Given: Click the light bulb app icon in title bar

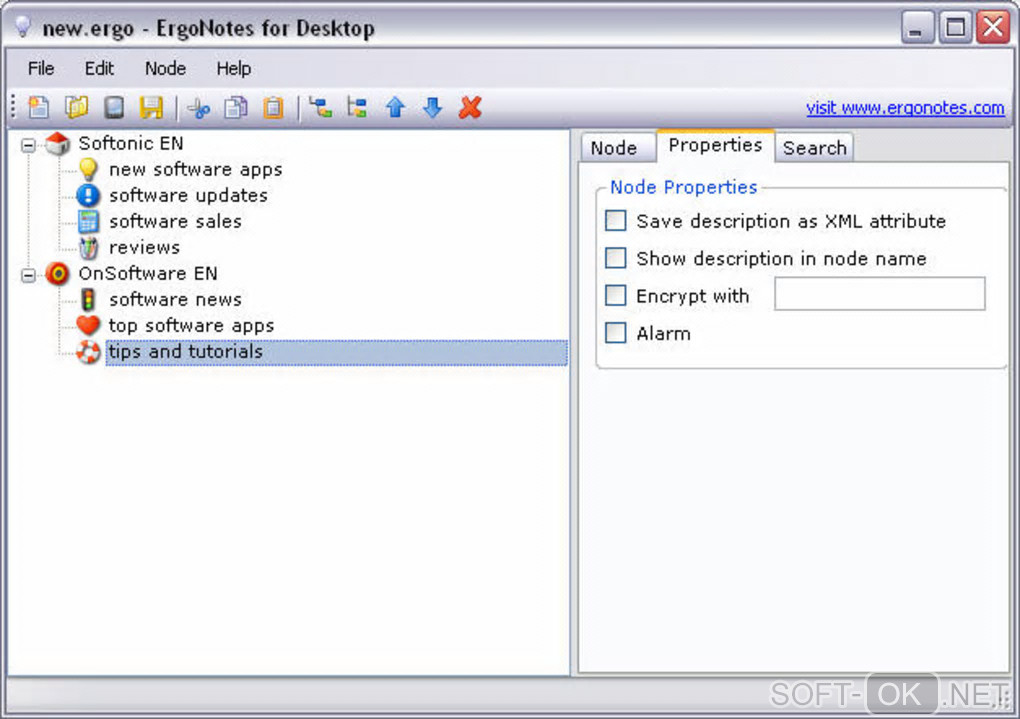Looking at the screenshot, I should click(x=23, y=27).
